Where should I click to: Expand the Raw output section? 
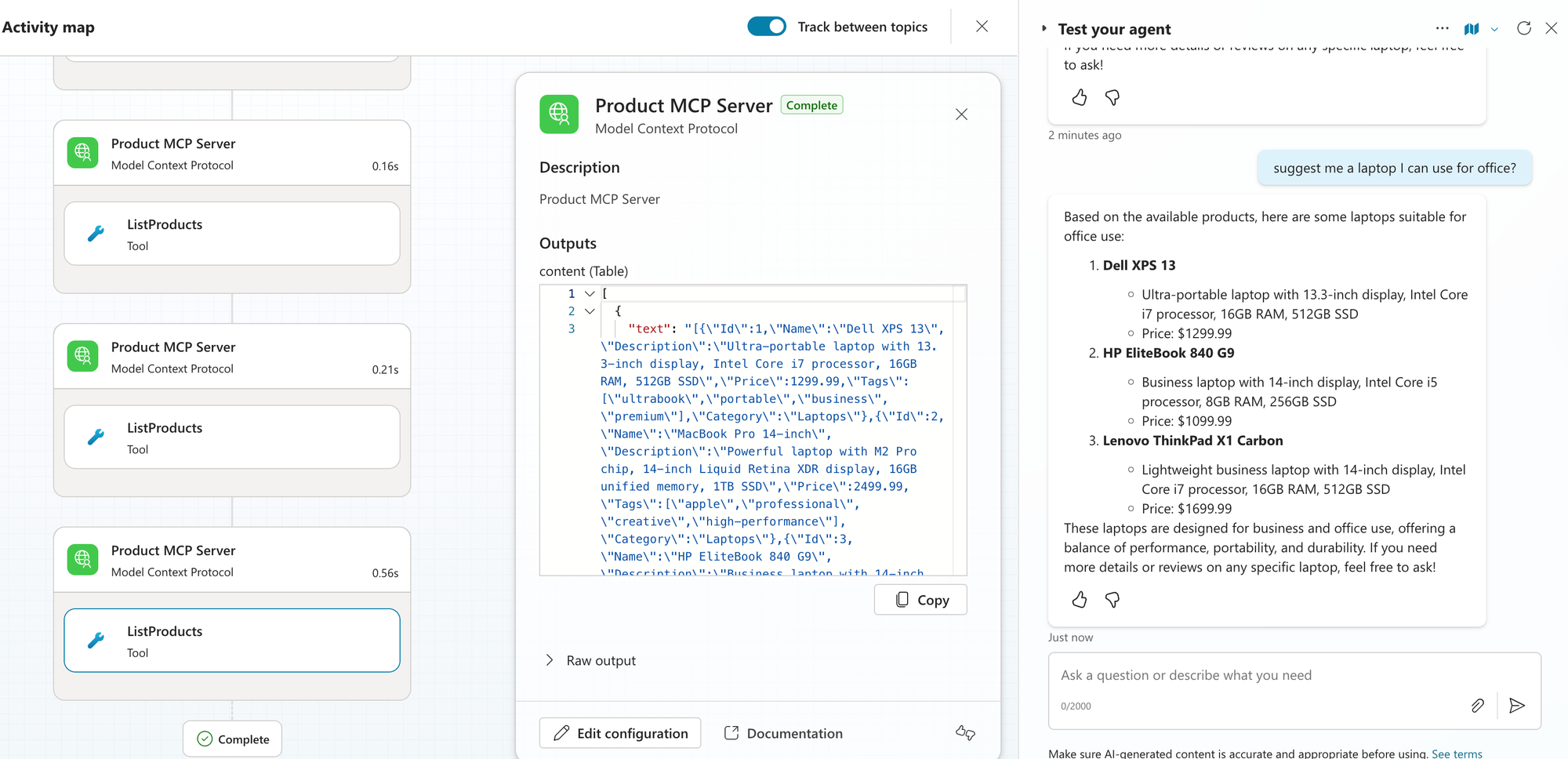coord(550,660)
